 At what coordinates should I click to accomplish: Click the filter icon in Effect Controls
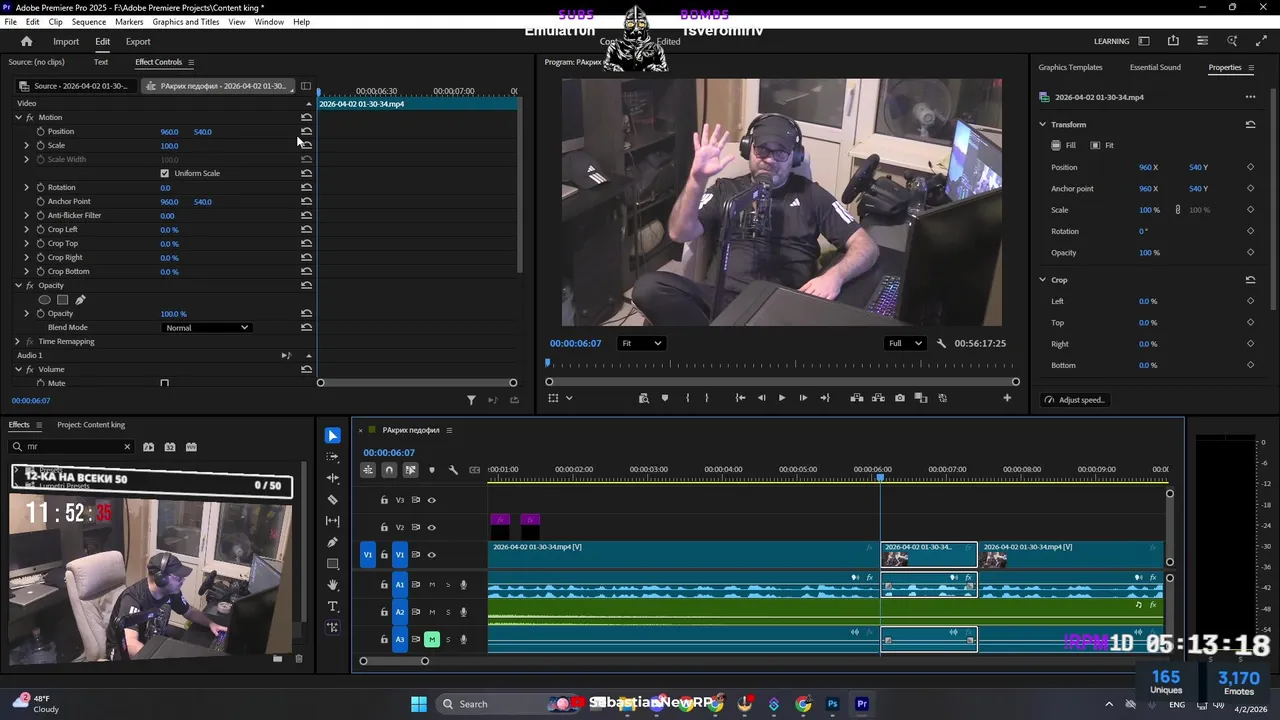tap(471, 400)
